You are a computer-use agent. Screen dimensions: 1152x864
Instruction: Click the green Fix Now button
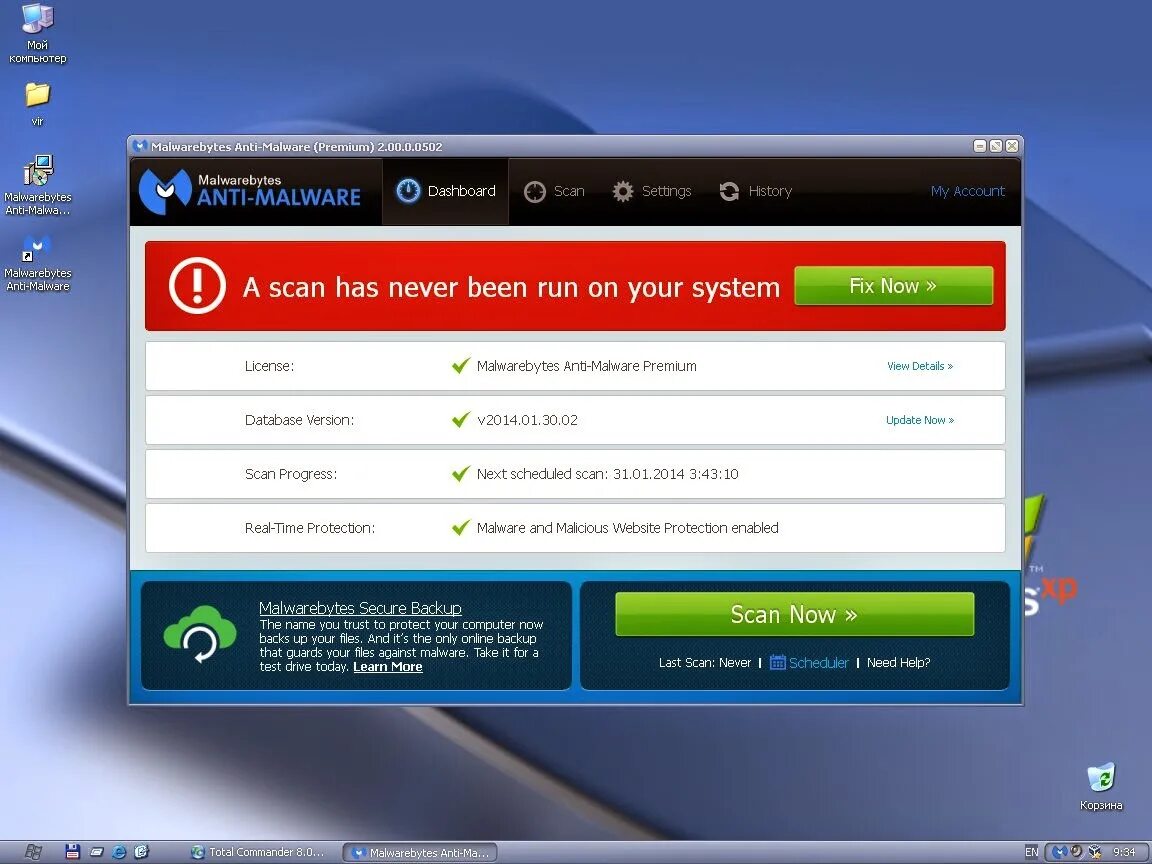pos(893,286)
